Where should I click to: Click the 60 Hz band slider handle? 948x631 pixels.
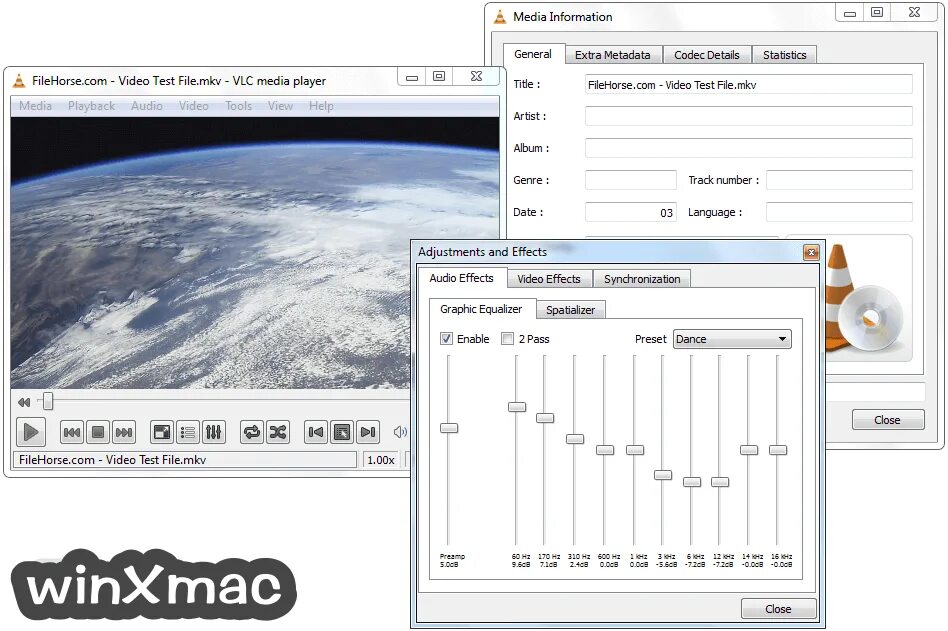[517, 407]
